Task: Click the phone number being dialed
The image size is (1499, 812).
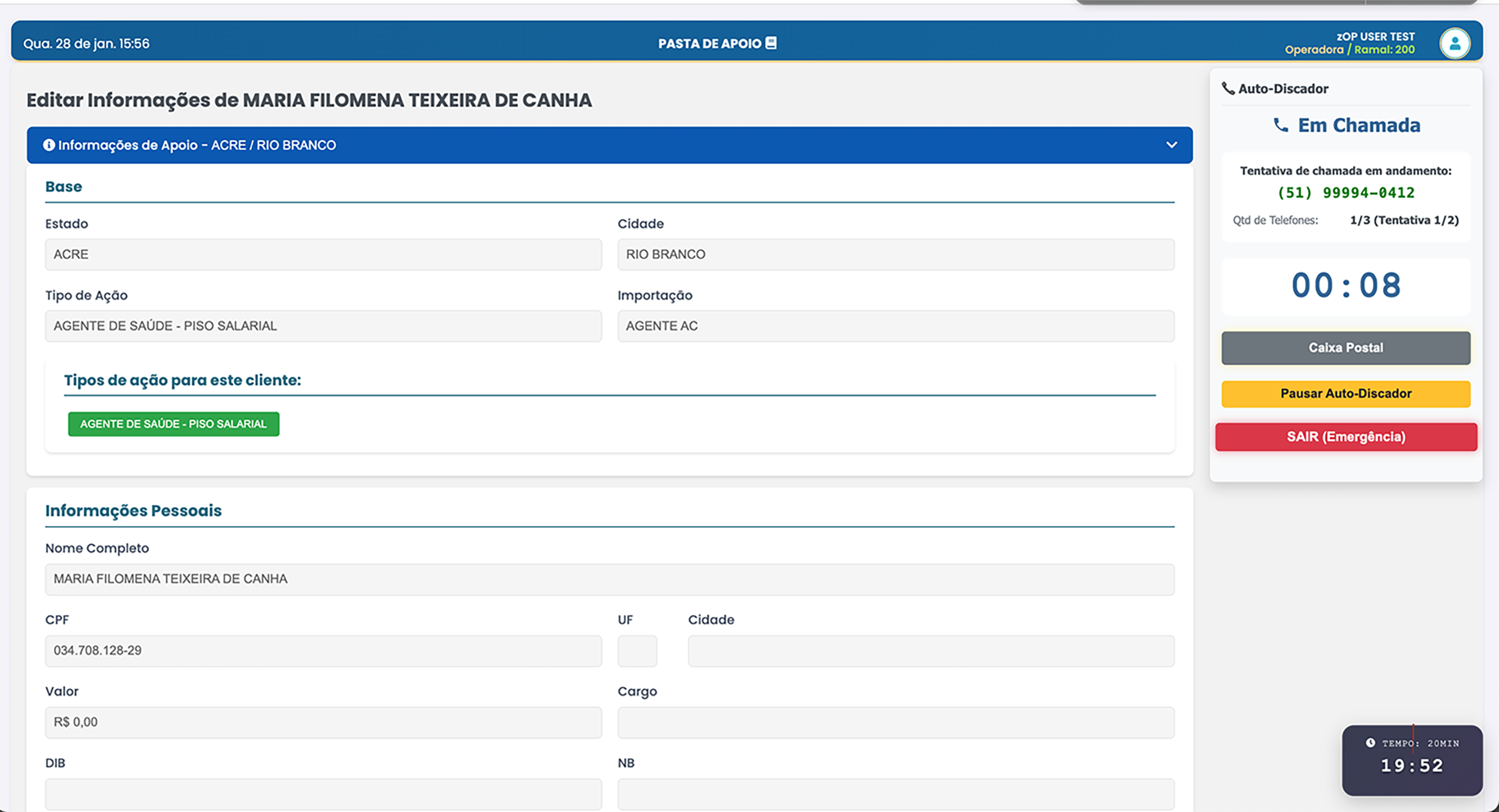Action: point(1346,193)
